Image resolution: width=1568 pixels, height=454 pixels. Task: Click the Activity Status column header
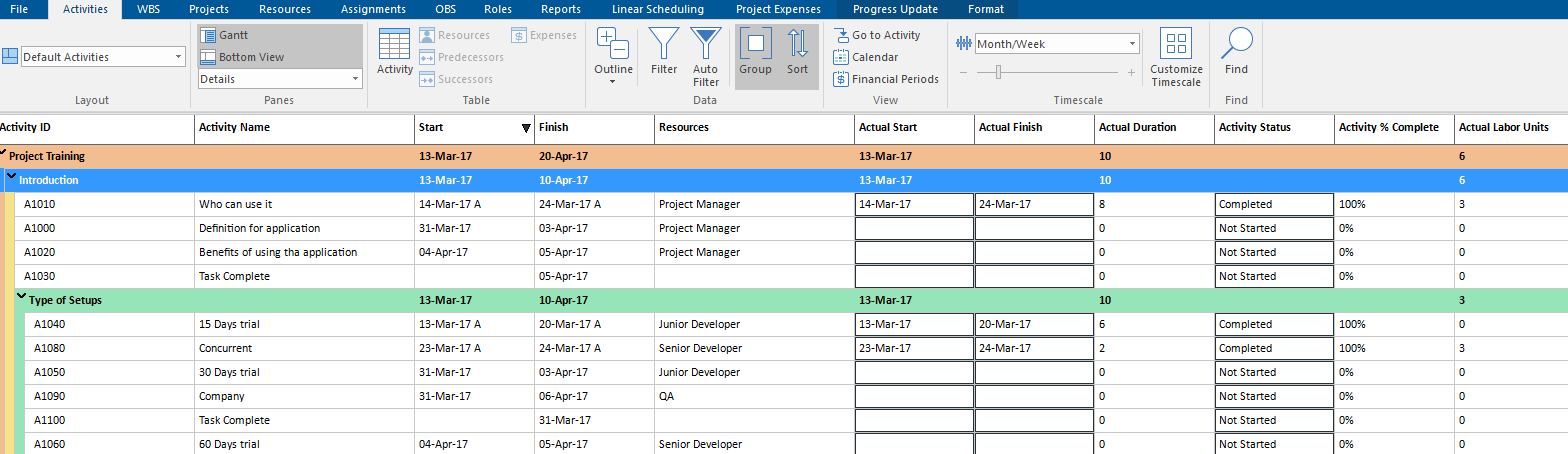pyautogui.click(x=1275, y=128)
